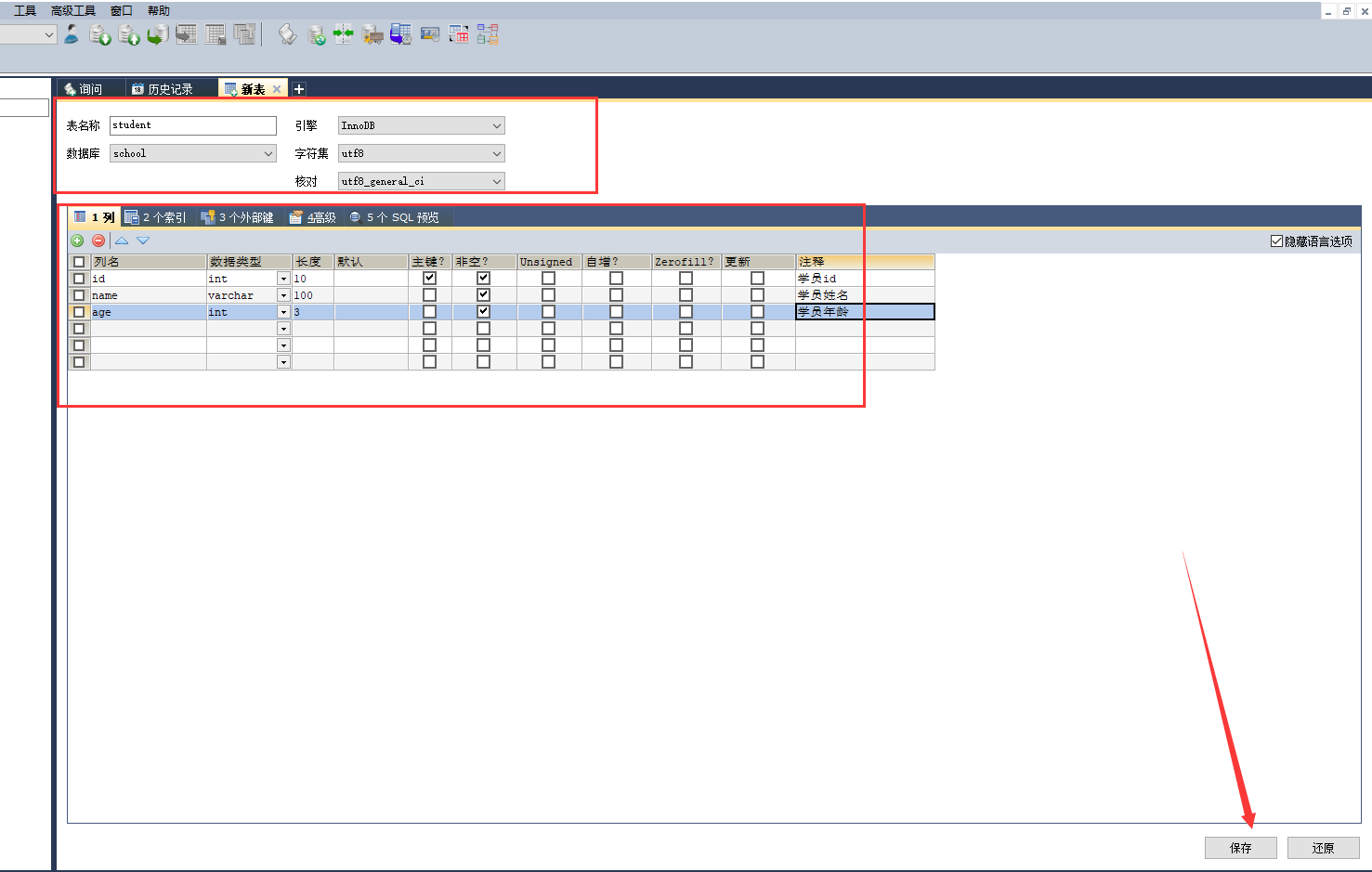Viewport: 1372px width, 872px height.
Task: Open the schema designer diagram icon
Action: click(488, 34)
